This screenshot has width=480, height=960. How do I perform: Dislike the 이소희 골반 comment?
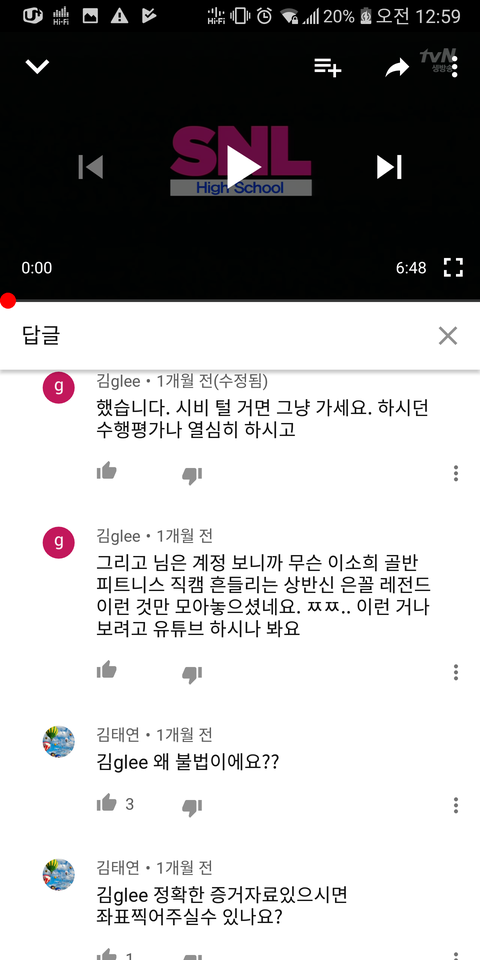(192, 675)
